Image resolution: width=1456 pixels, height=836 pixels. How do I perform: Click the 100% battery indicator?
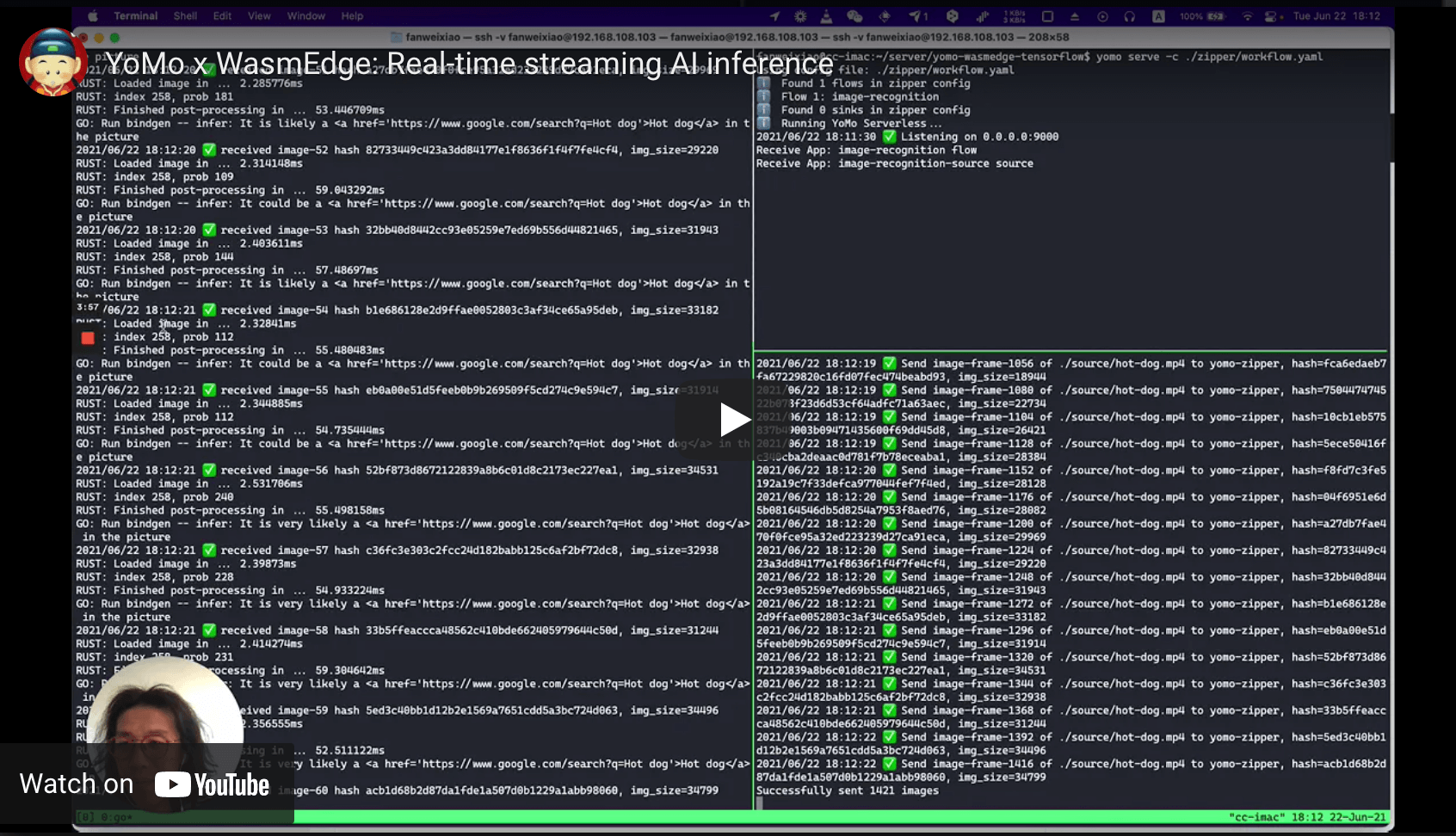[x=1202, y=15]
